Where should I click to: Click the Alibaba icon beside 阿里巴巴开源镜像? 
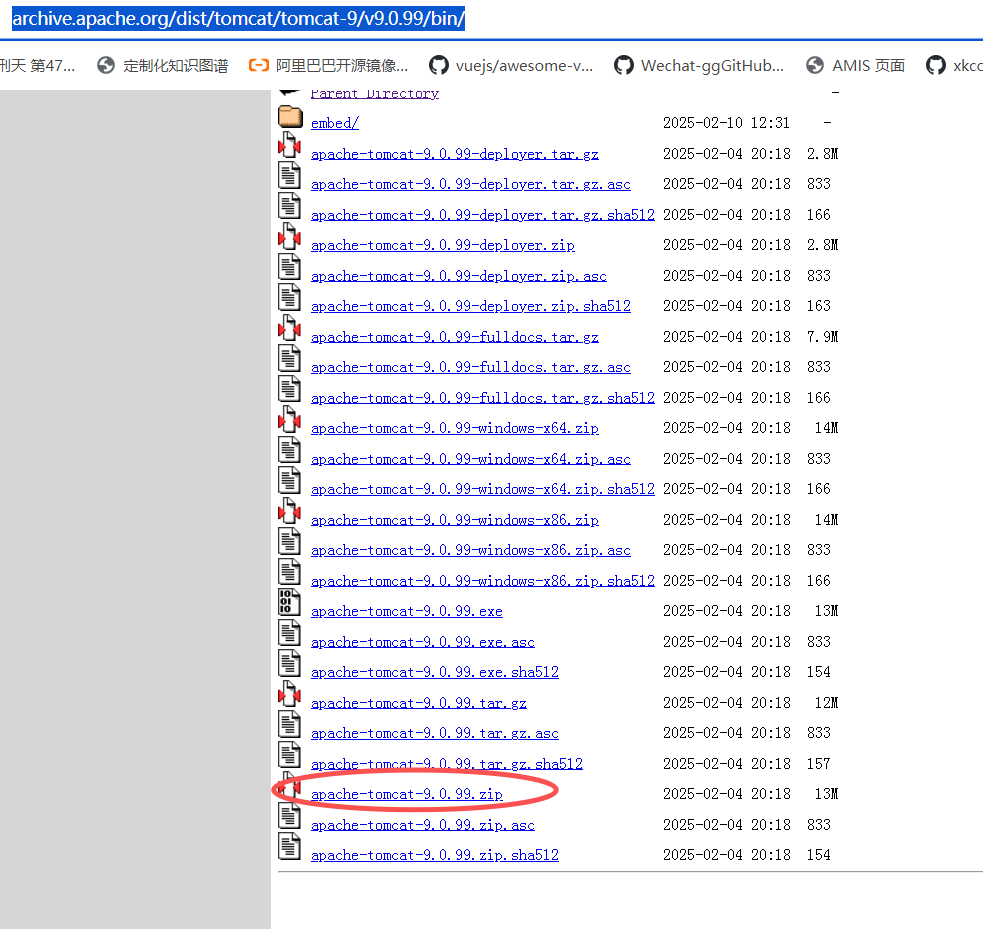click(259, 65)
